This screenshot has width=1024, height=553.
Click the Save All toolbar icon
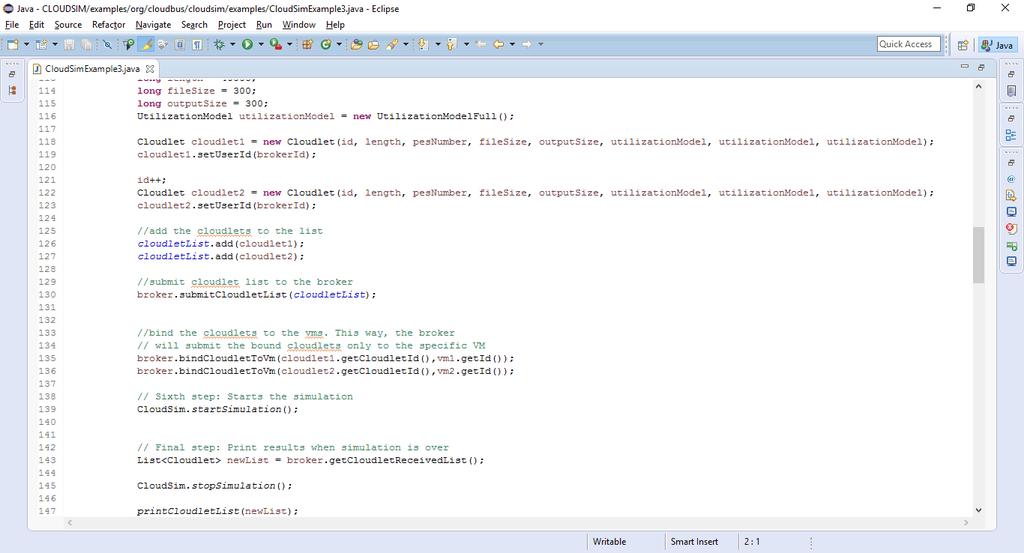(86, 44)
